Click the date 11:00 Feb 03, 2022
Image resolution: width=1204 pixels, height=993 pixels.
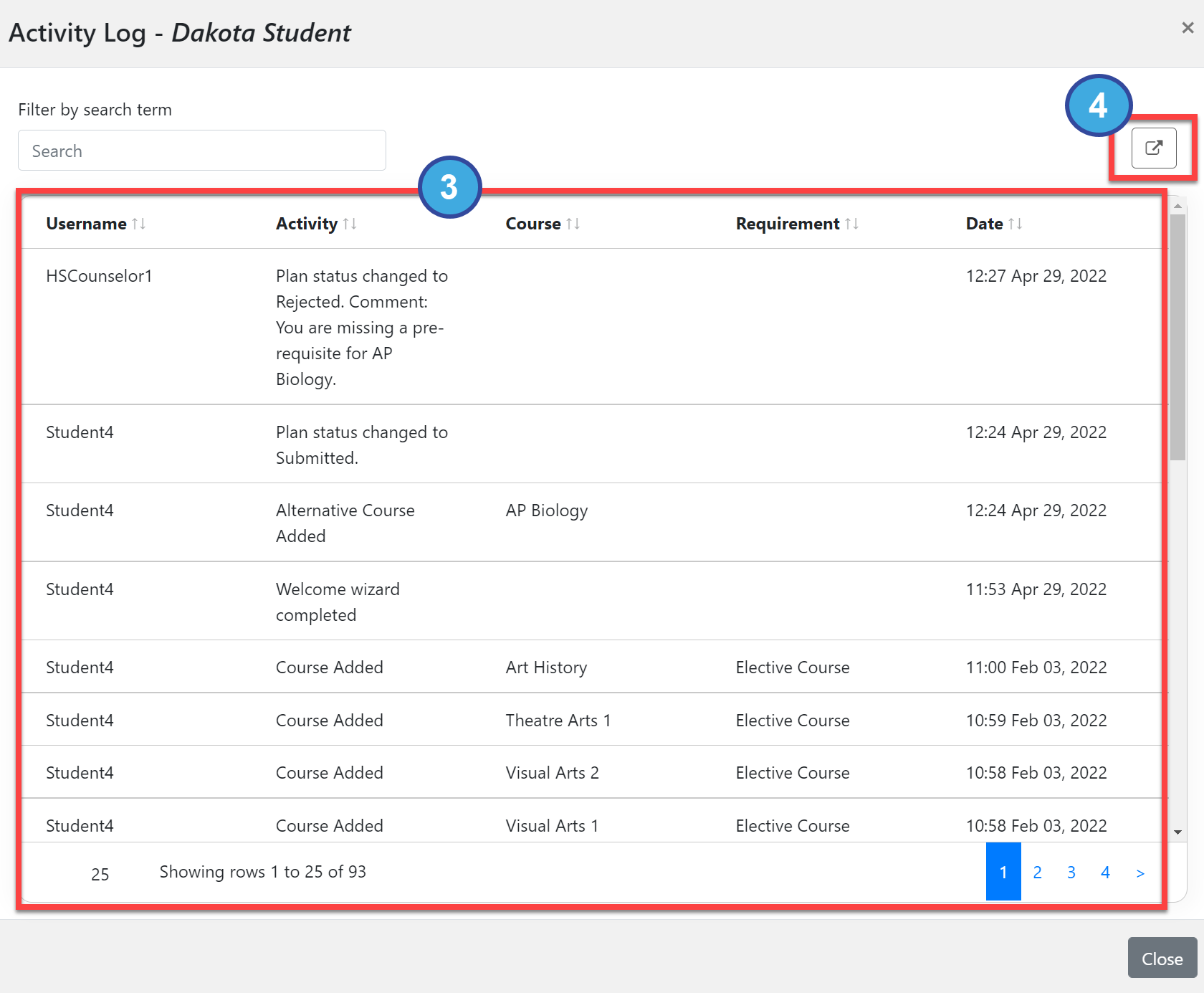(x=1036, y=667)
